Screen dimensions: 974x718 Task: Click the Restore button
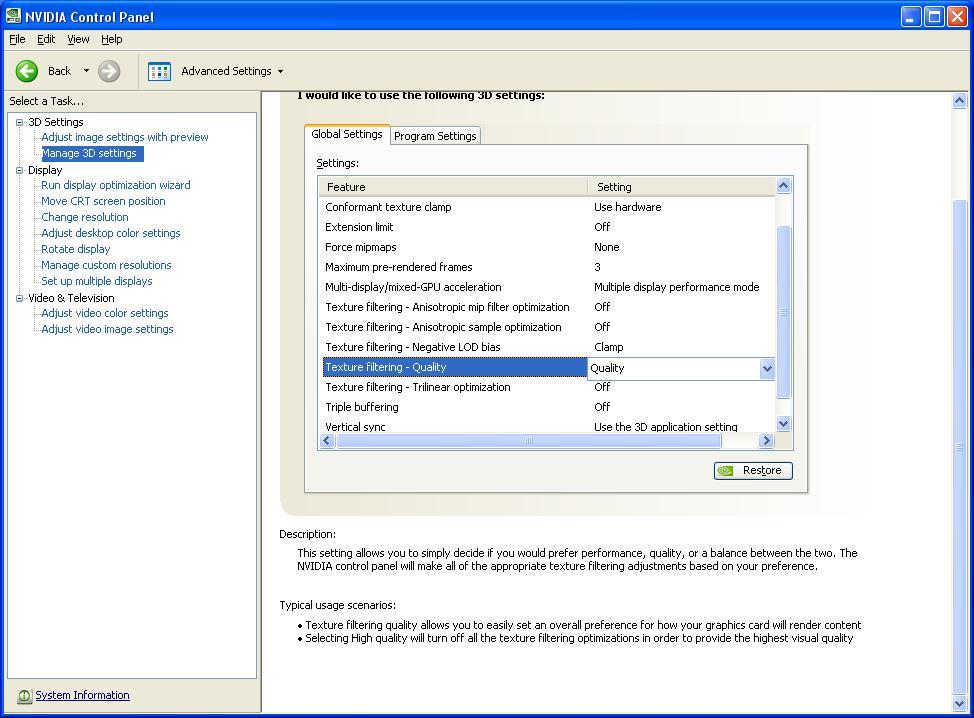[753, 470]
